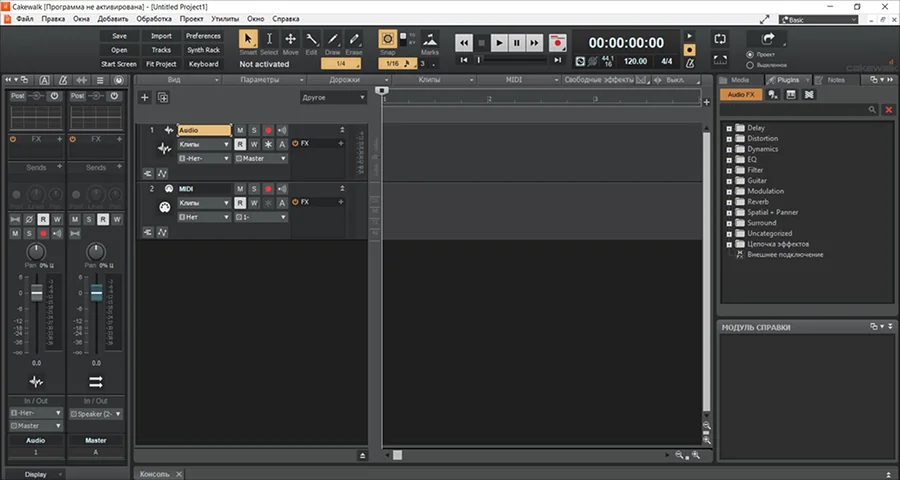The image size is (900, 480).
Task: Solo the Audio track
Action: (254, 130)
